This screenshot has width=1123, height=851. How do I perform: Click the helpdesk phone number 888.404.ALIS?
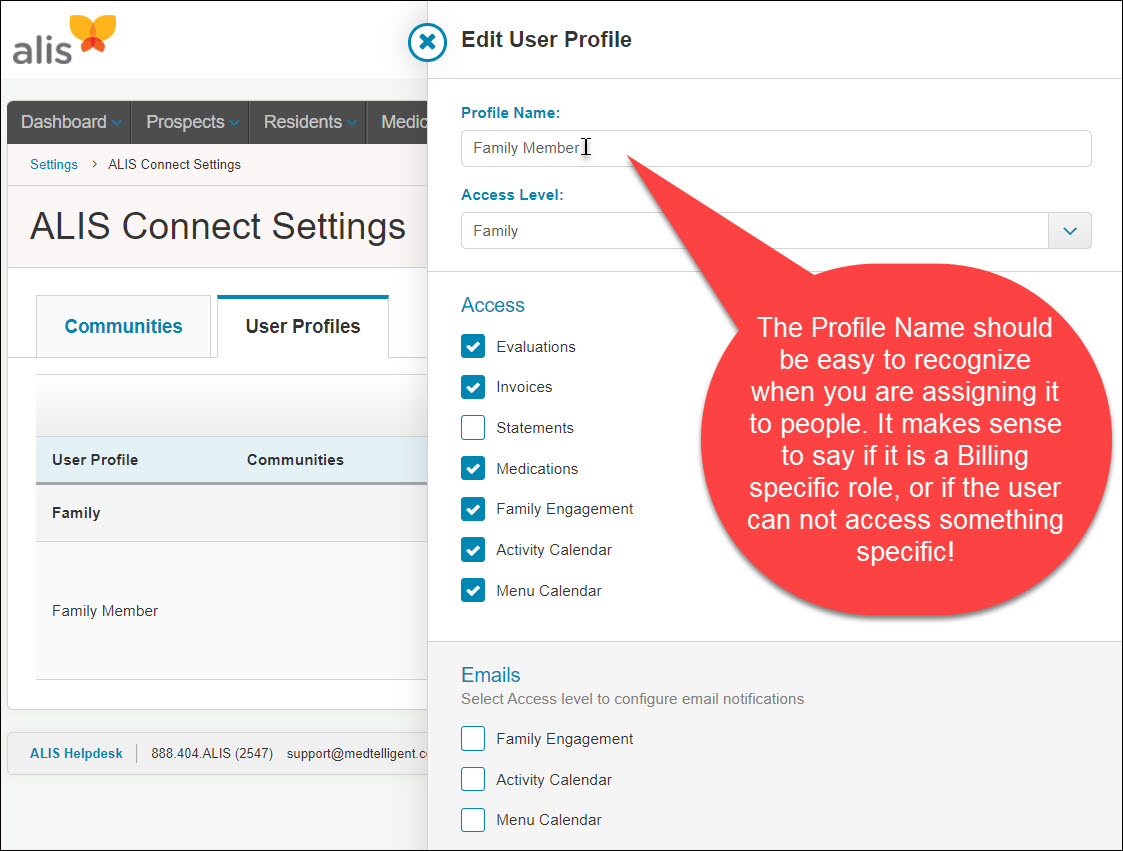[x=212, y=754]
